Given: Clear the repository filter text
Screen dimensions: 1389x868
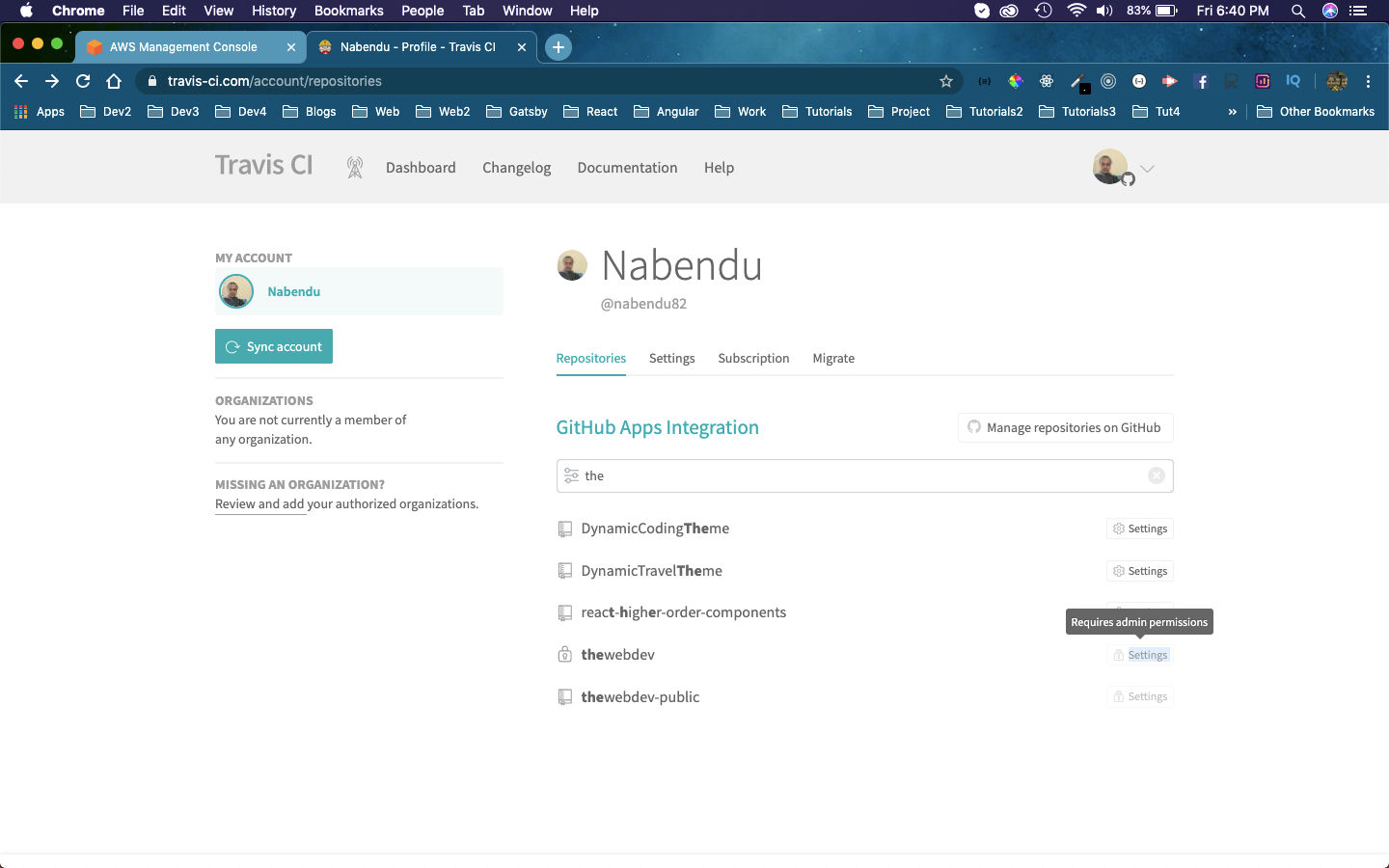Looking at the screenshot, I should coord(1157,475).
